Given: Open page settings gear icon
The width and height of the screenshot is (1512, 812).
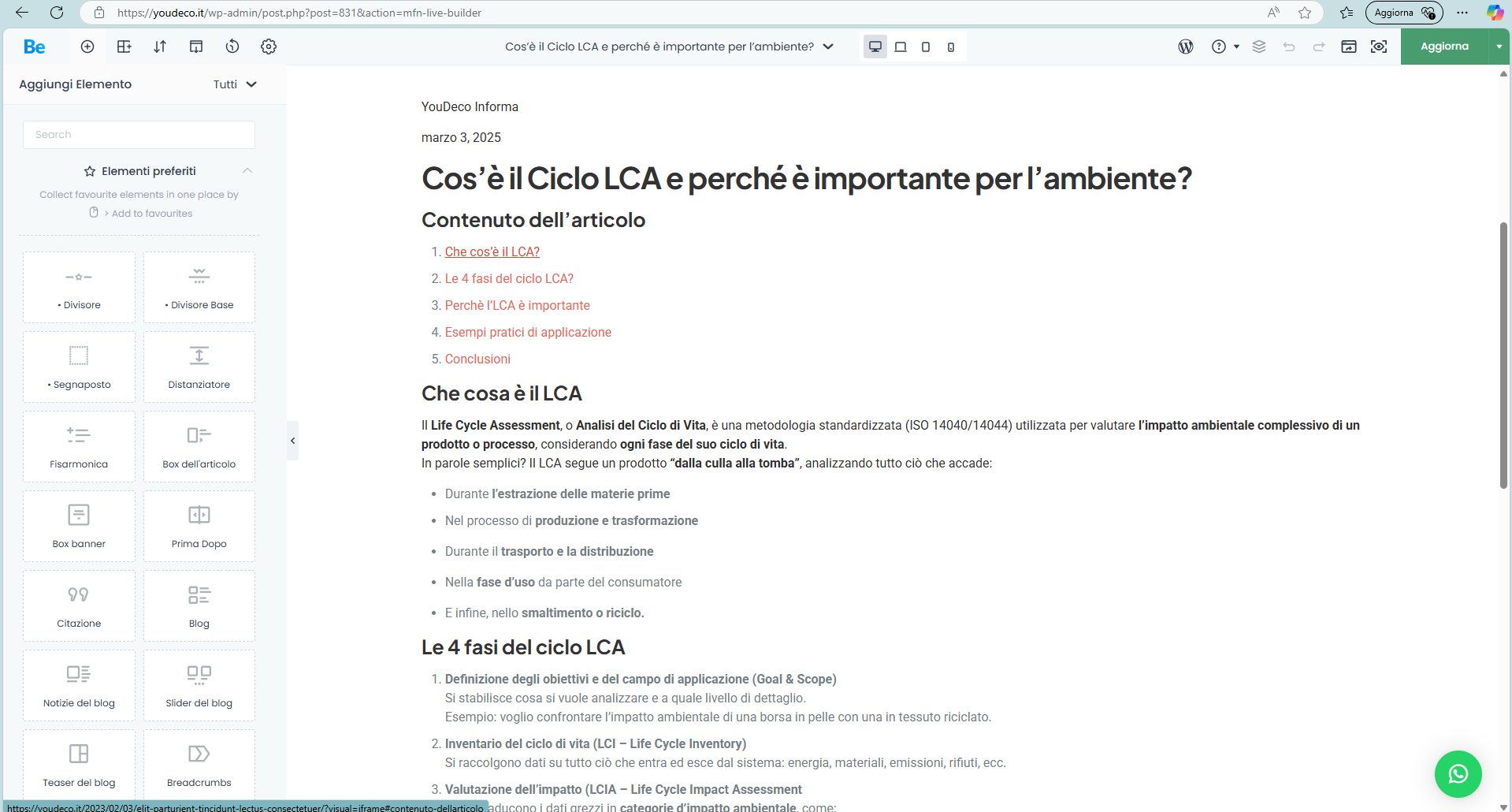Looking at the screenshot, I should 269,47.
